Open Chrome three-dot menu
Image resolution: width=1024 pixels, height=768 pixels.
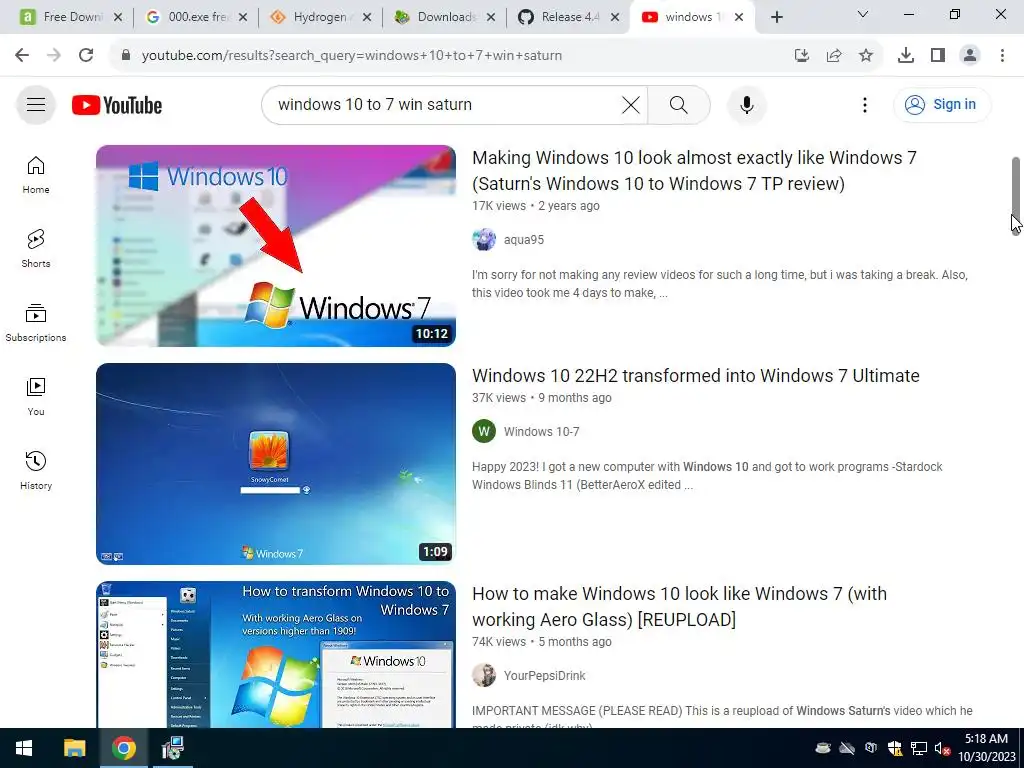(x=1002, y=56)
